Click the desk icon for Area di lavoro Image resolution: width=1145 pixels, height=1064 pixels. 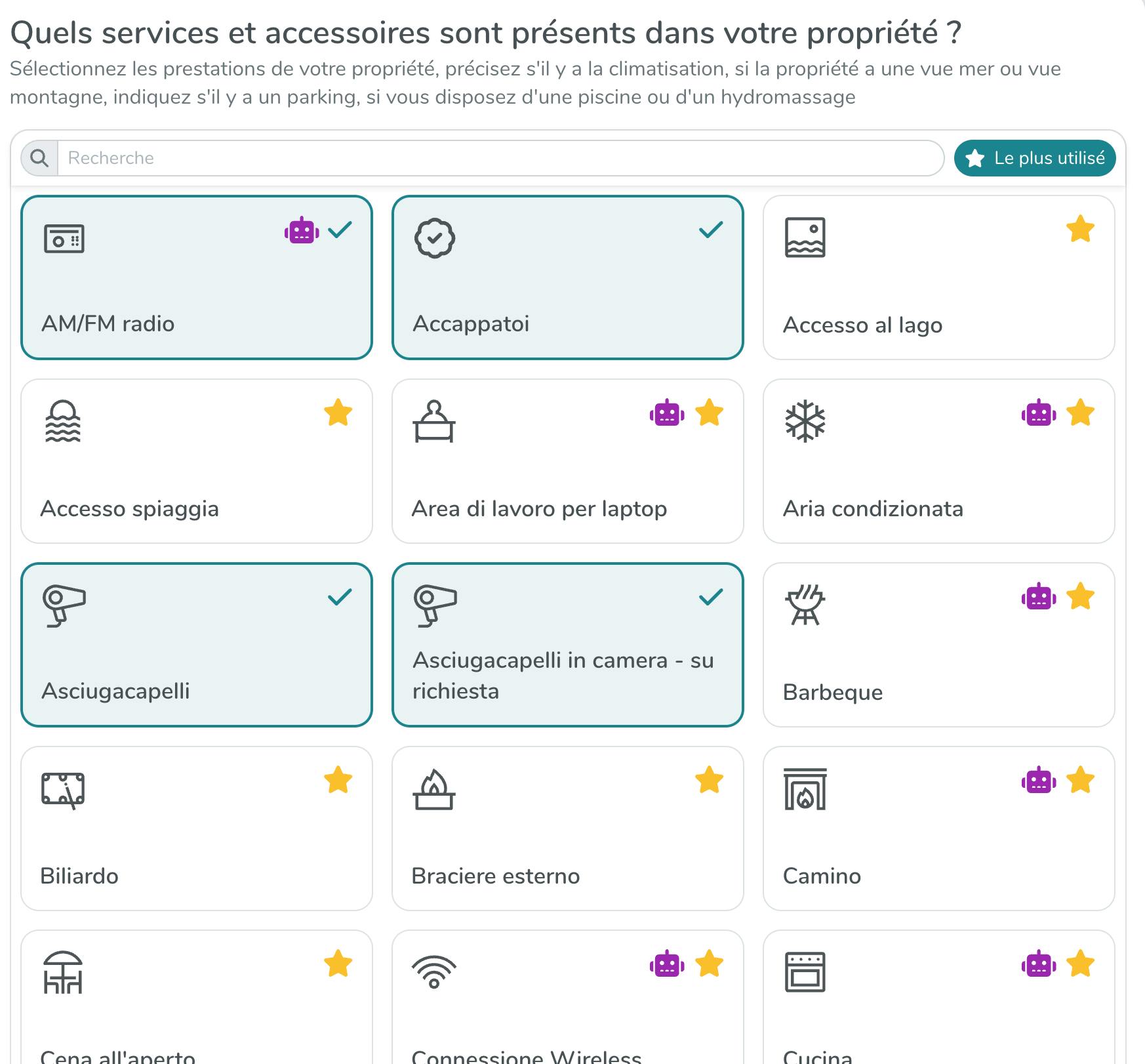pyautogui.click(x=433, y=421)
